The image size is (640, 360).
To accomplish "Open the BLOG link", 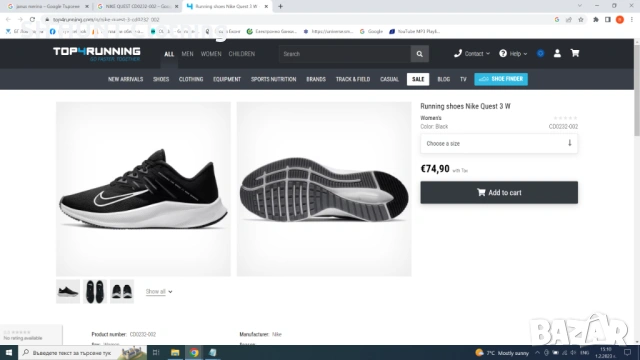I will (x=444, y=79).
